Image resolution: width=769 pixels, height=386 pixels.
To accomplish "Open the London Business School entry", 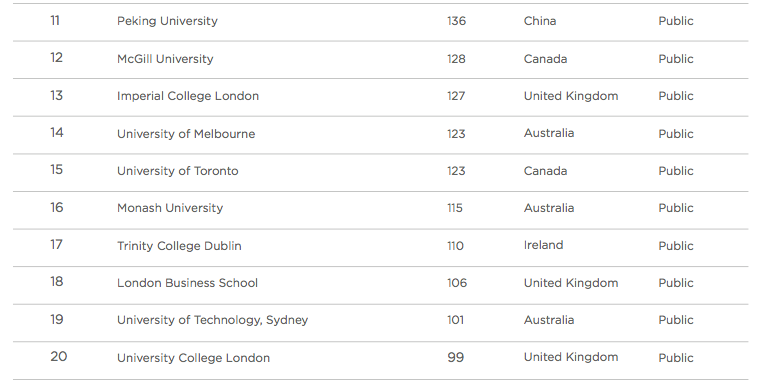I will 187,283.
